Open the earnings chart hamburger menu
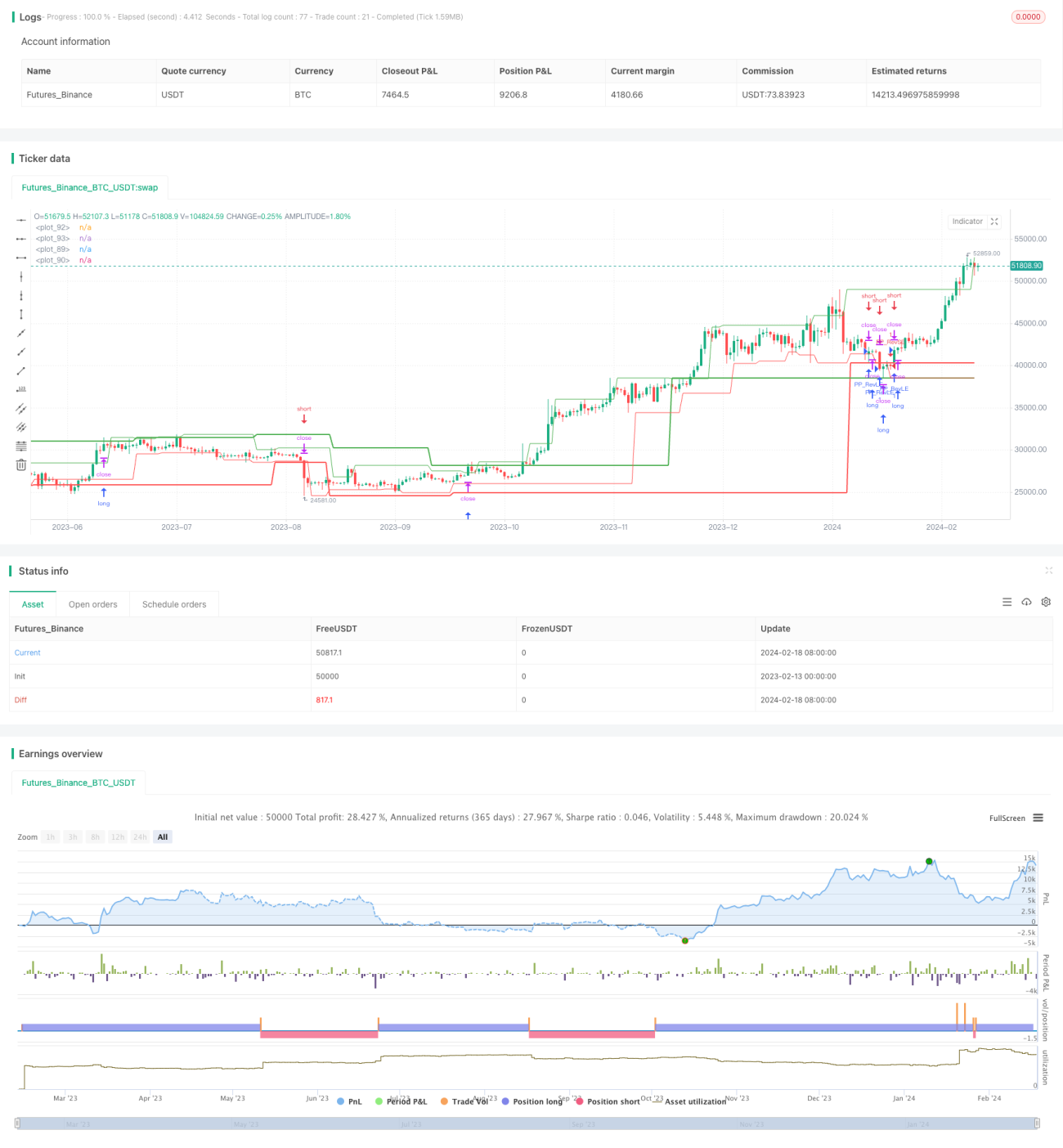This screenshot has height=1148, width=1063. pos(1038,818)
